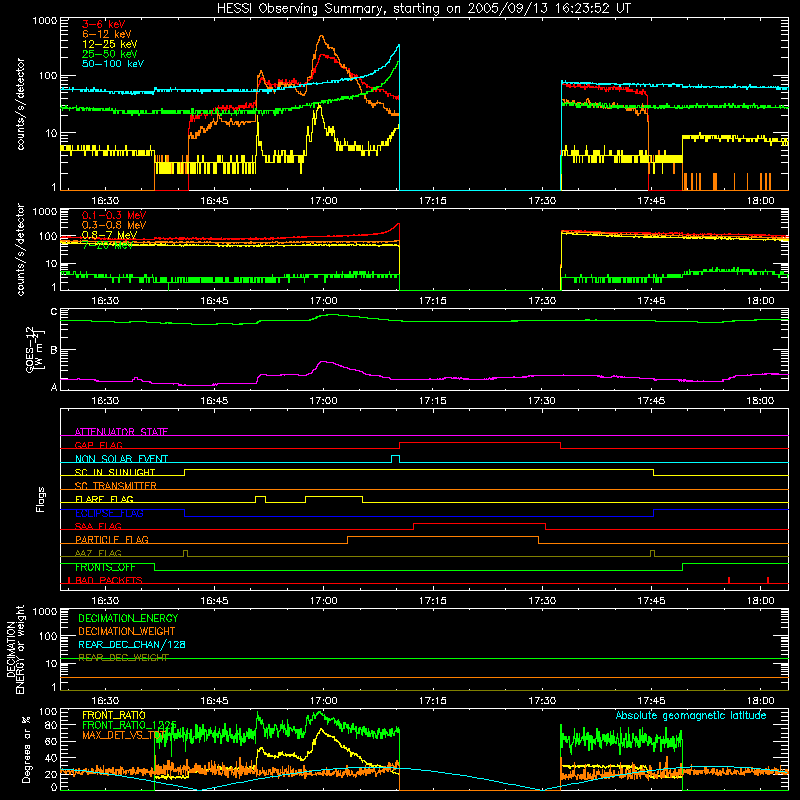Select the REAR_DEC_CHAN/128 legend label

[132, 645]
